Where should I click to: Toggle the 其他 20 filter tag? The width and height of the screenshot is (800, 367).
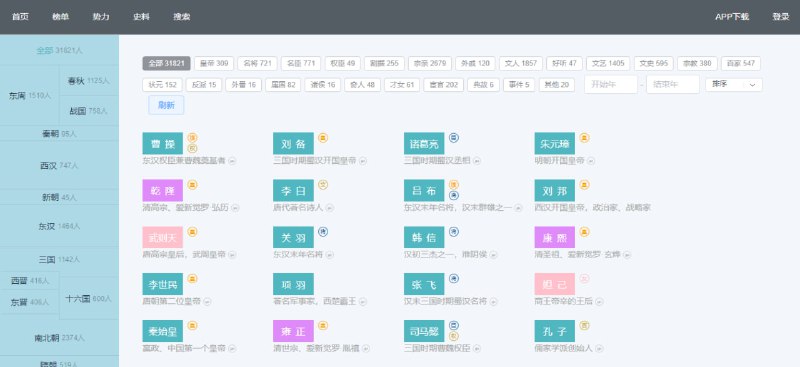coord(557,85)
